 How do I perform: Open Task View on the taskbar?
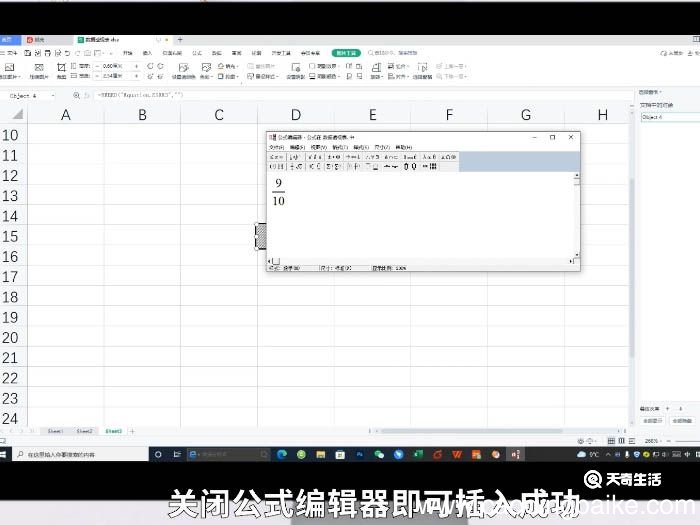[x=177, y=454]
